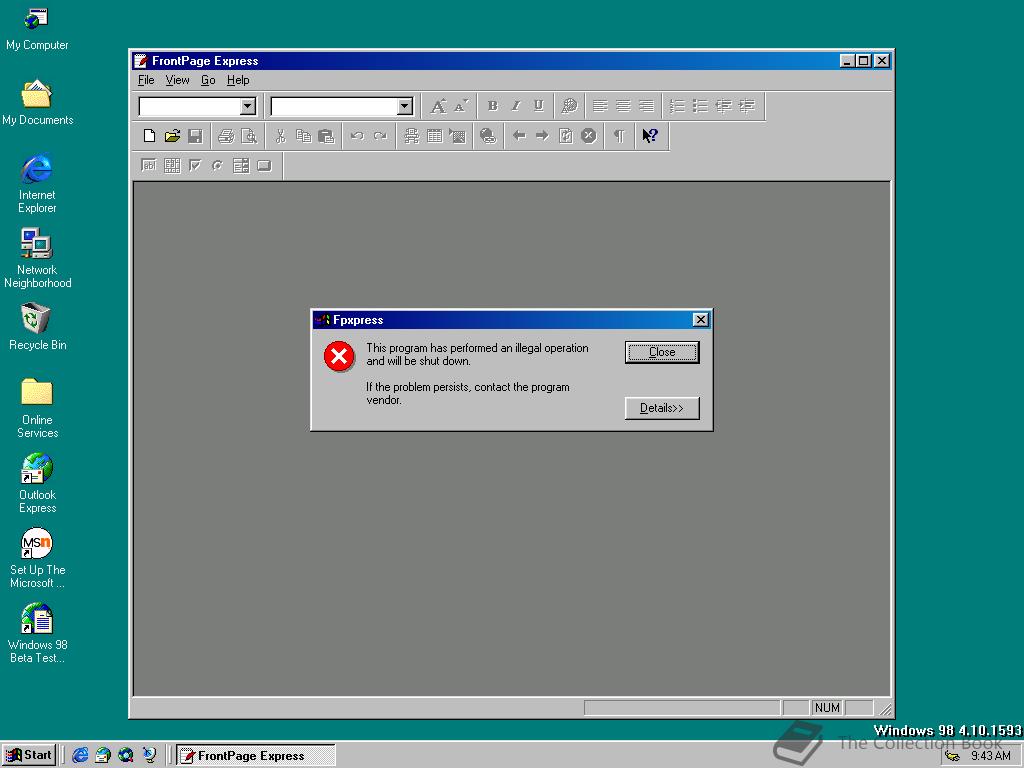The image size is (1024, 768).
Task: Click the Insert Table toolbar icon
Action: pos(434,136)
